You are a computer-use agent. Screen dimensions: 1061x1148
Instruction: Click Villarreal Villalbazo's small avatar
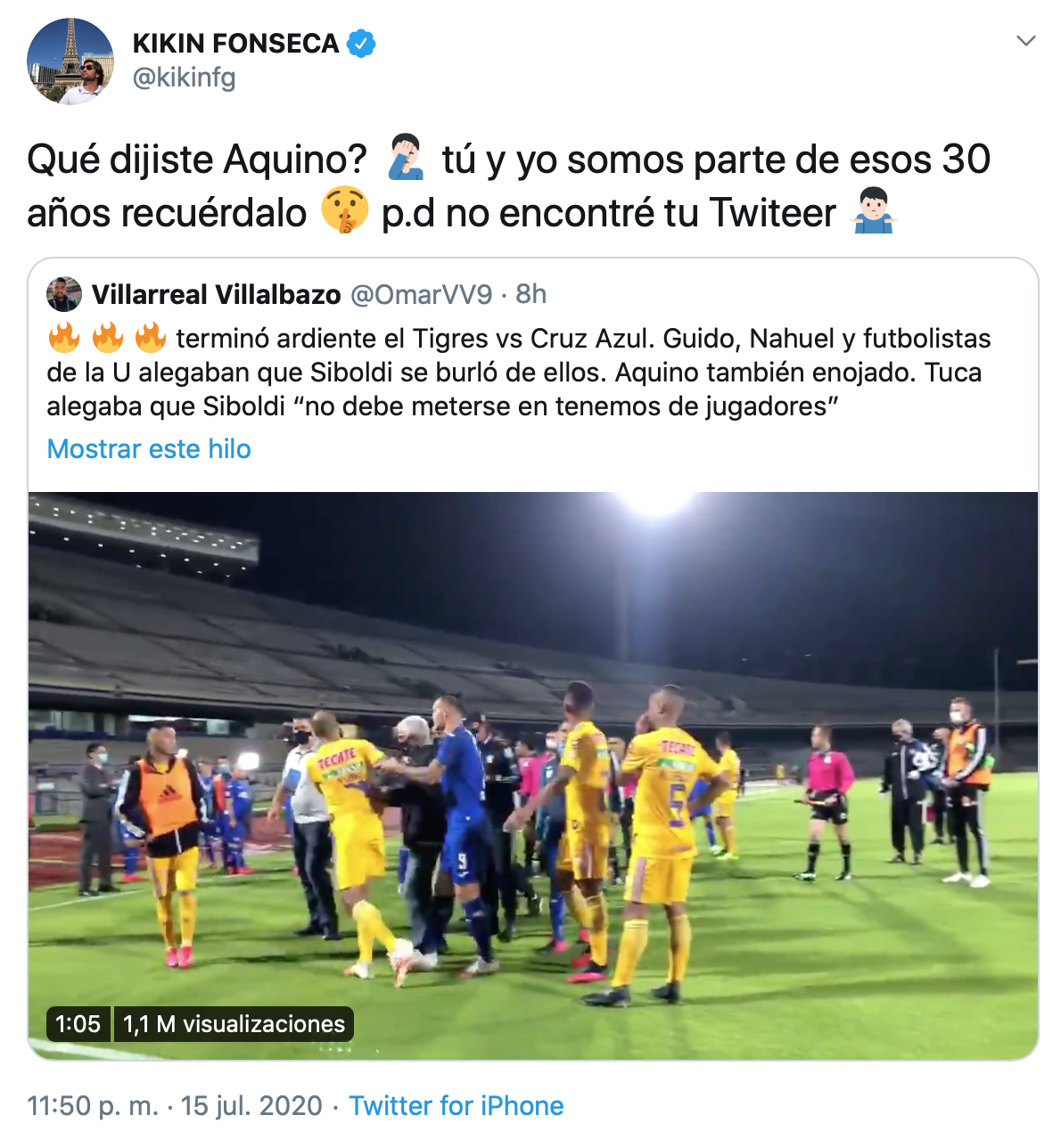coord(64,294)
